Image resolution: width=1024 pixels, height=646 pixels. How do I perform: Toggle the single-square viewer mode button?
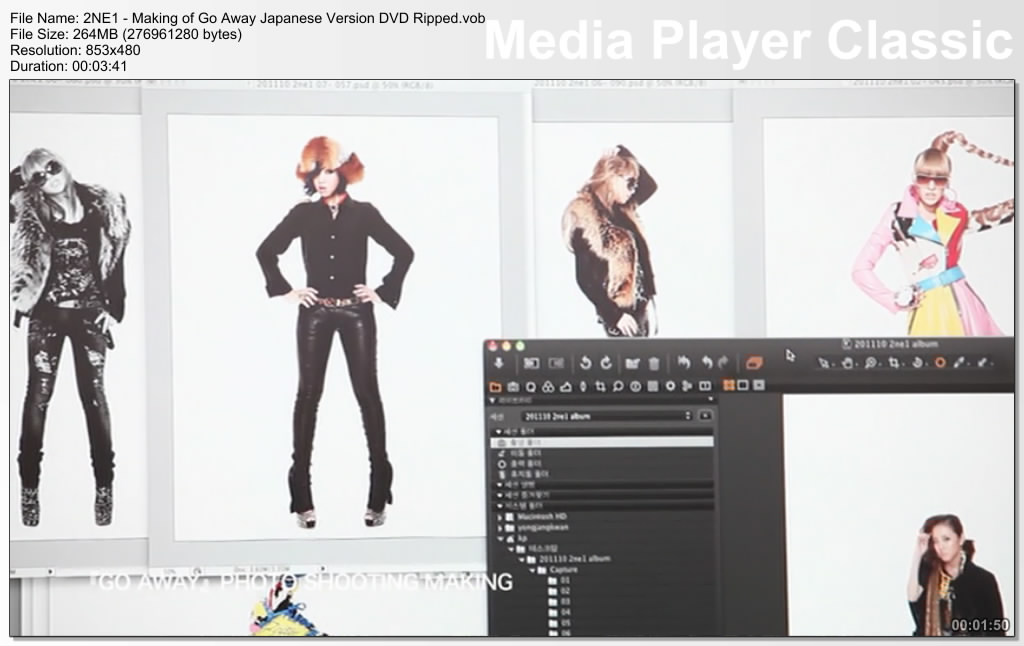[x=743, y=385]
